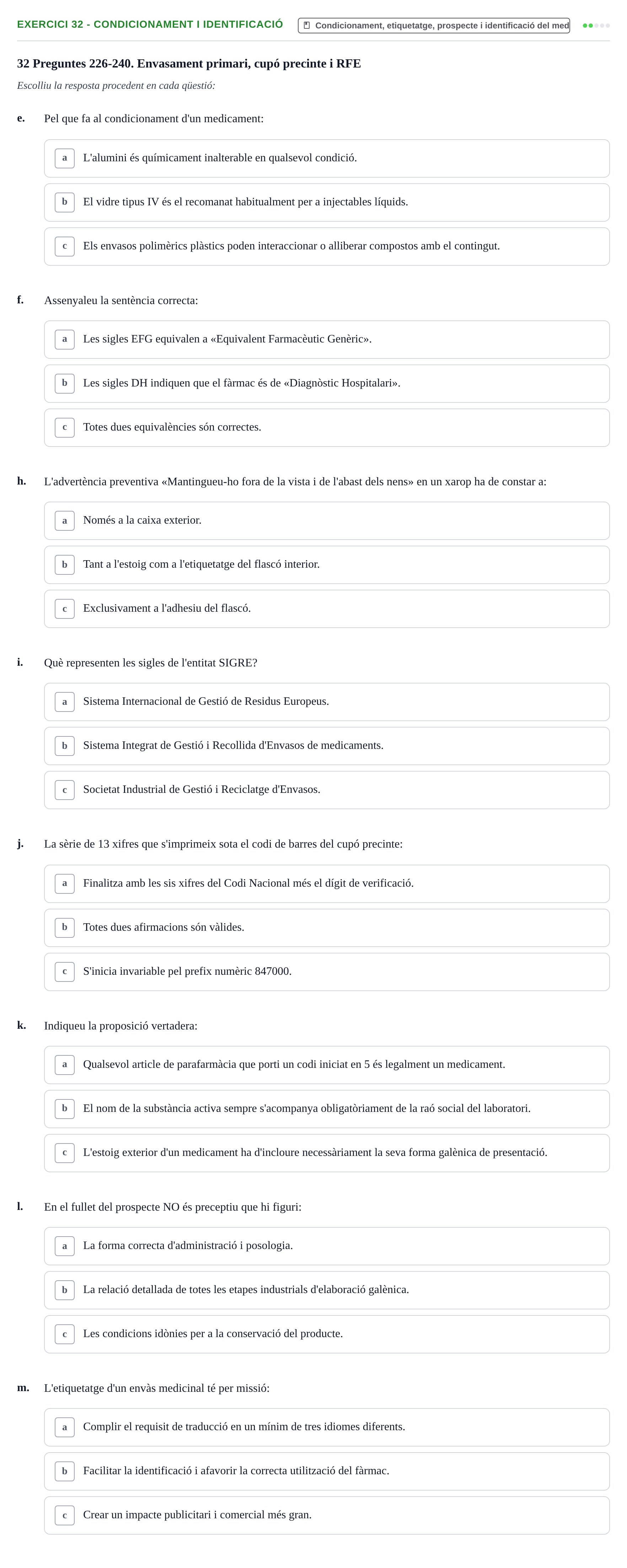The width and height of the screenshot is (627, 1568).
Task: Select 'Societat Industrial de Gestió' option
Action: [327, 790]
